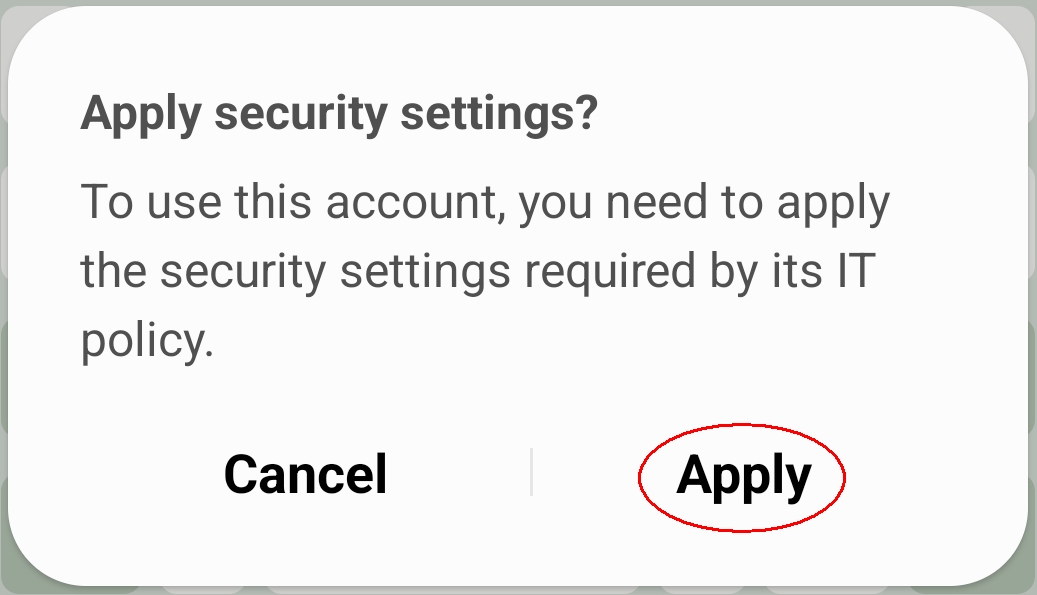Accept the IT policy by pressing Apply
This screenshot has height=595, width=1037.
[x=743, y=474]
